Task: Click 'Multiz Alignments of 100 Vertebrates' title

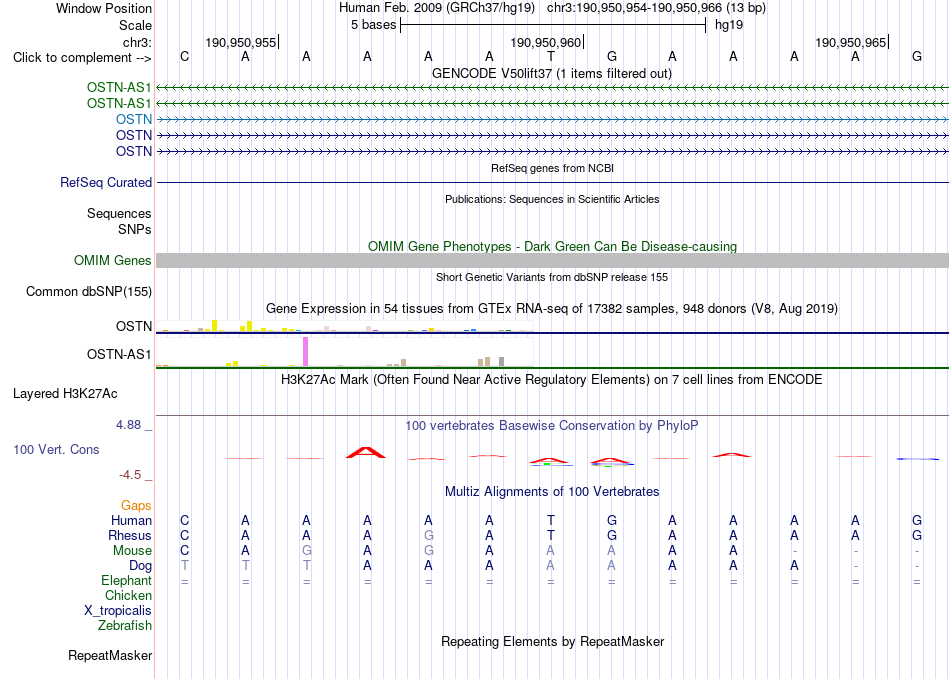Action: [552, 491]
